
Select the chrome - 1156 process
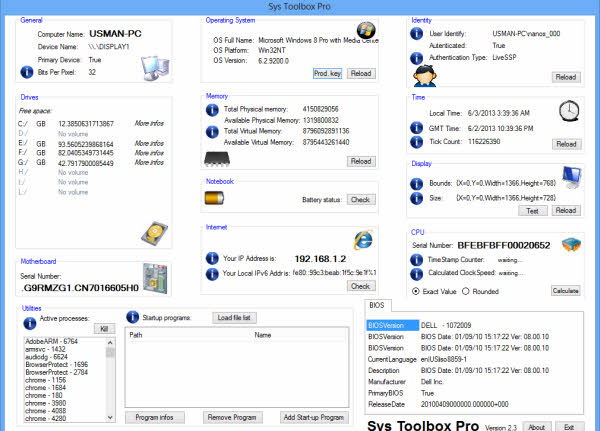[x=46, y=380]
